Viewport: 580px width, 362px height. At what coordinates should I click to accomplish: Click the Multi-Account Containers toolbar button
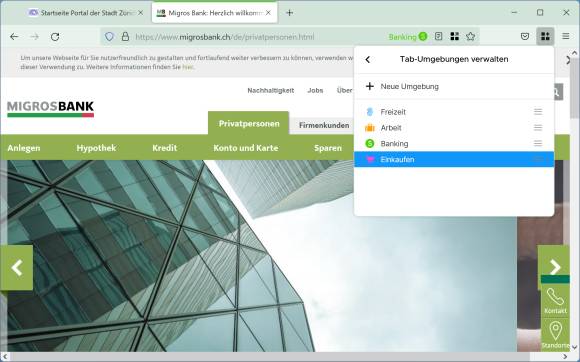[545, 36]
